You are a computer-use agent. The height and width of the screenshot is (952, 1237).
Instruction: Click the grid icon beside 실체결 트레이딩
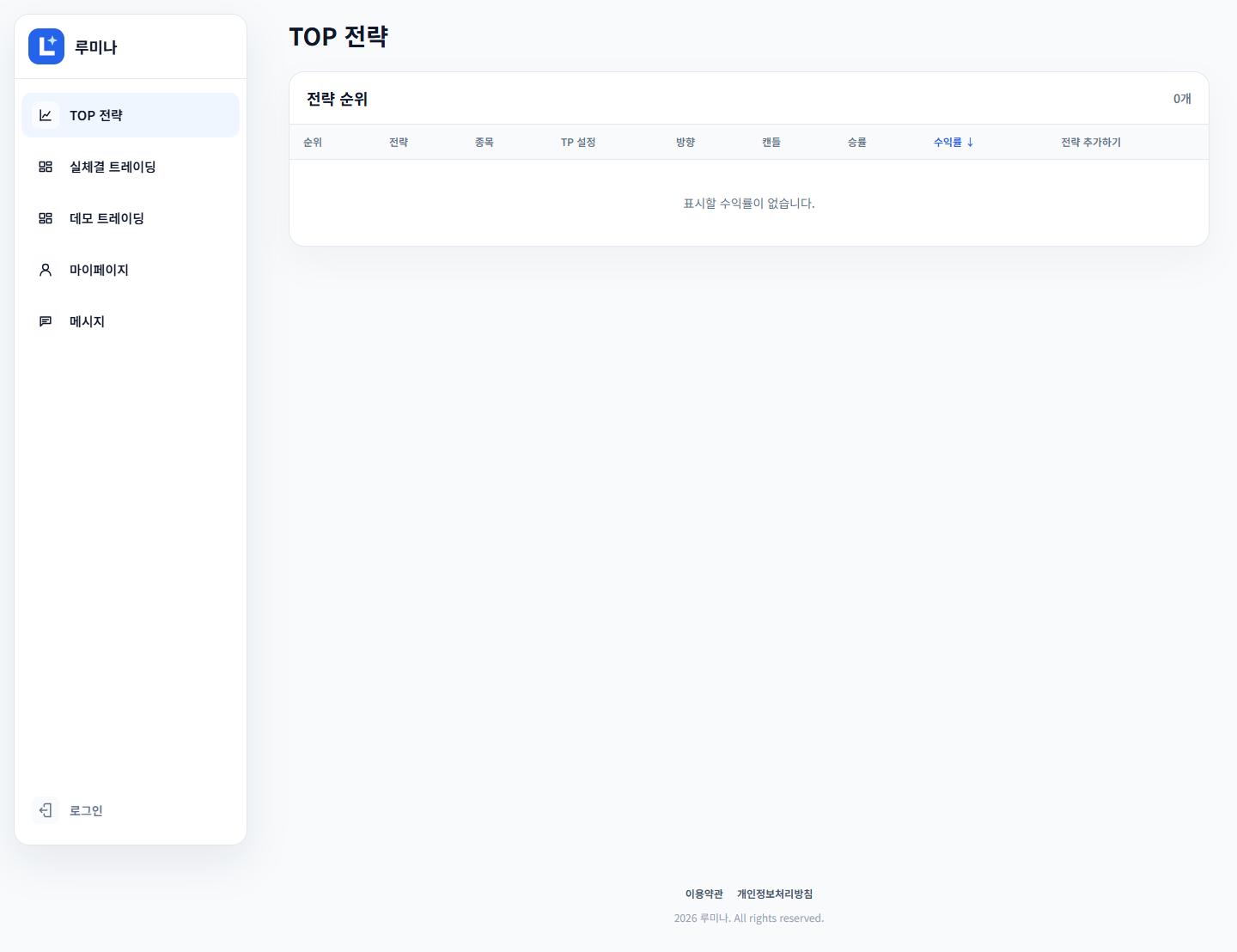point(46,167)
